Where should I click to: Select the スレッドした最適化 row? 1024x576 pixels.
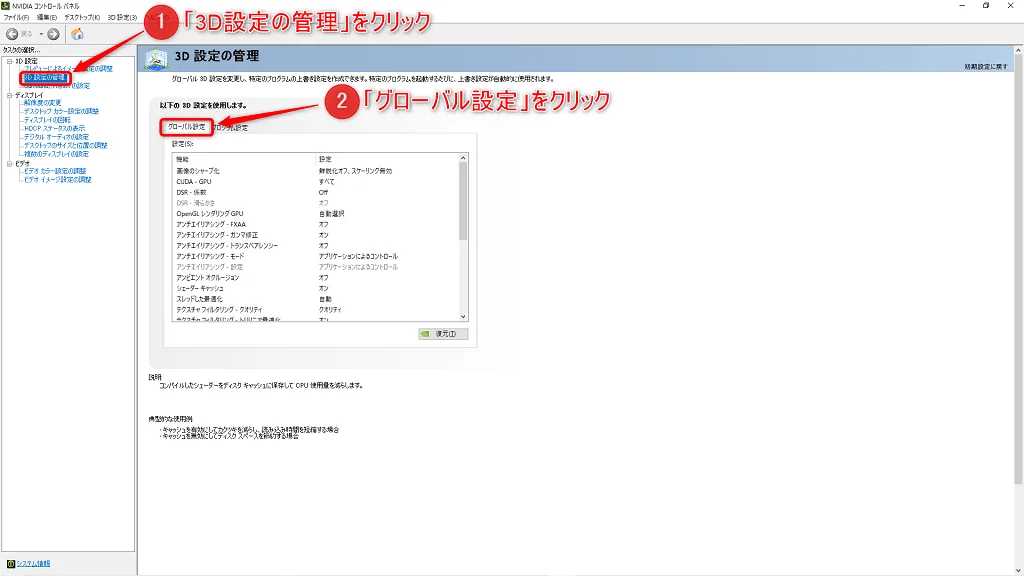click(x=316, y=299)
